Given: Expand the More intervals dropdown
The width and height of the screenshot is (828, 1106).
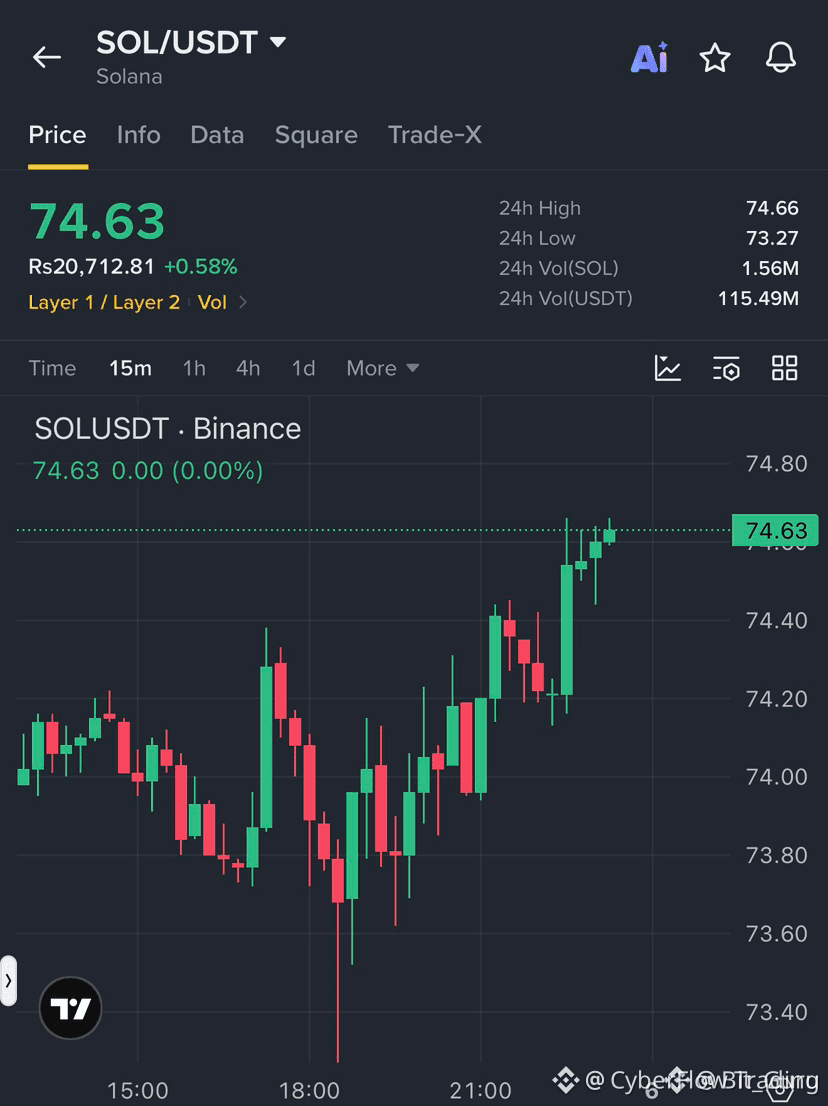Looking at the screenshot, I should click(x=382, y=368).
